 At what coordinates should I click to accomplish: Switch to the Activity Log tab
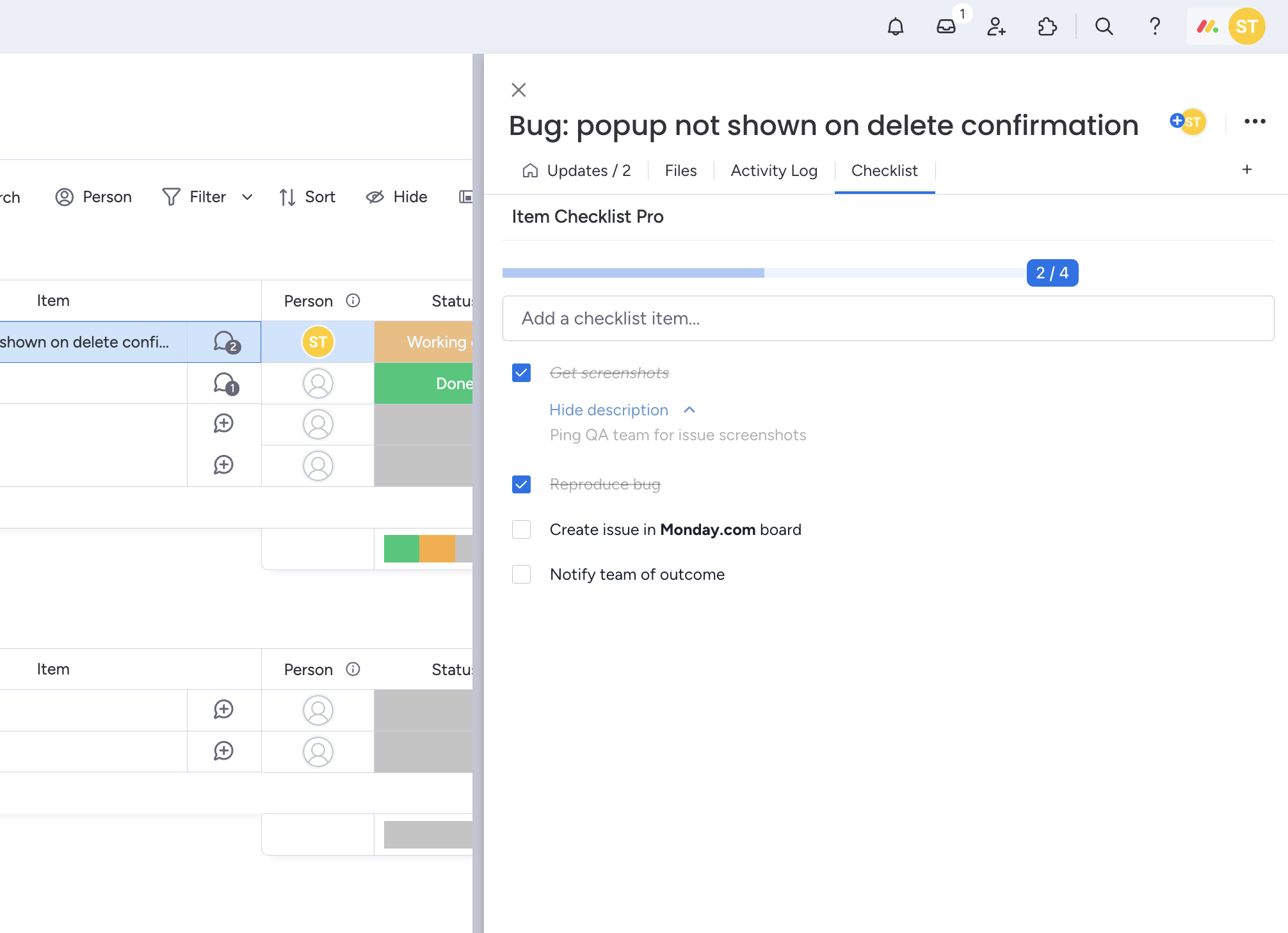774,171
